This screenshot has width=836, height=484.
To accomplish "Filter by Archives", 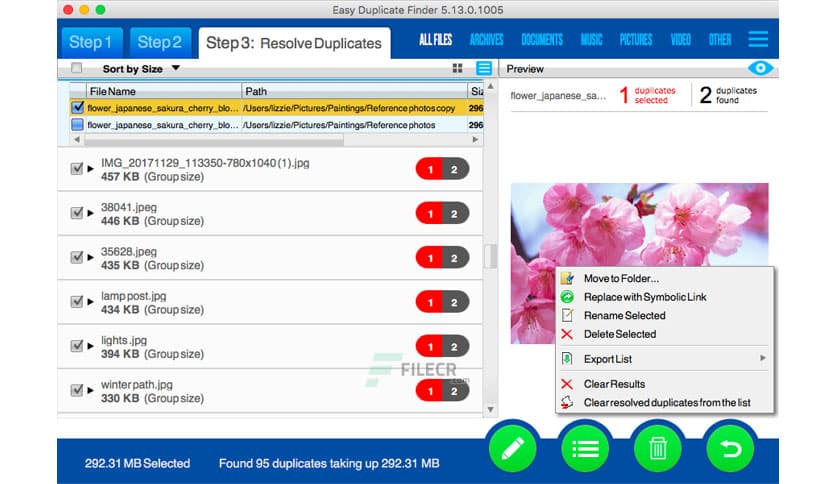I will pyautogui.click(x=486, y=39).
